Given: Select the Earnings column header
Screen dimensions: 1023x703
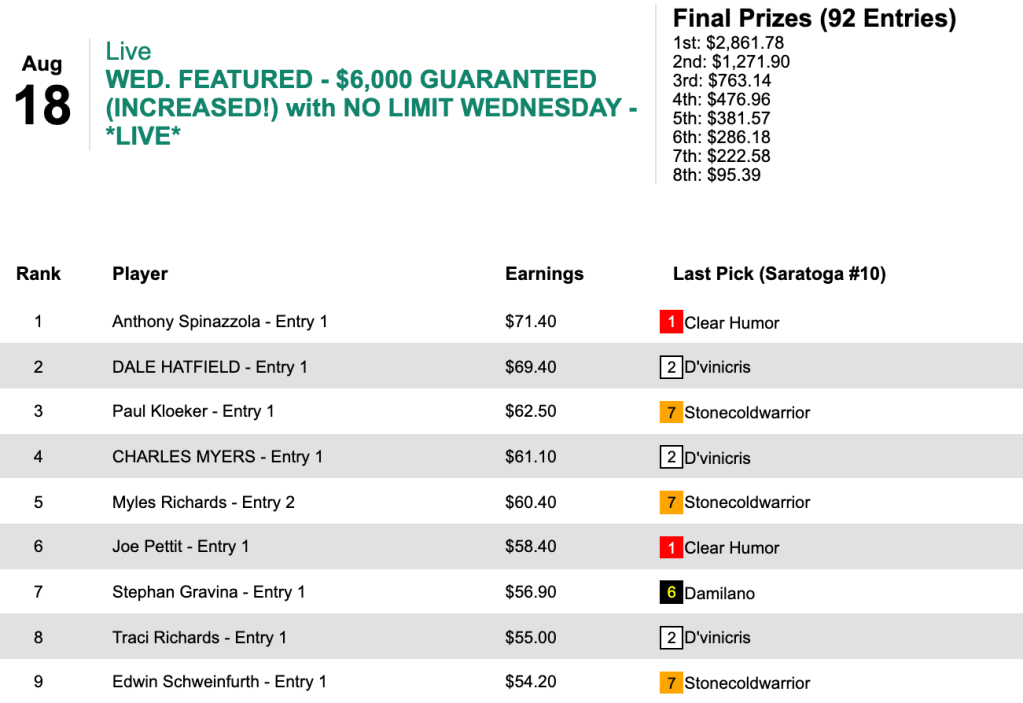Looking at the screenshot, I should 544,273.
